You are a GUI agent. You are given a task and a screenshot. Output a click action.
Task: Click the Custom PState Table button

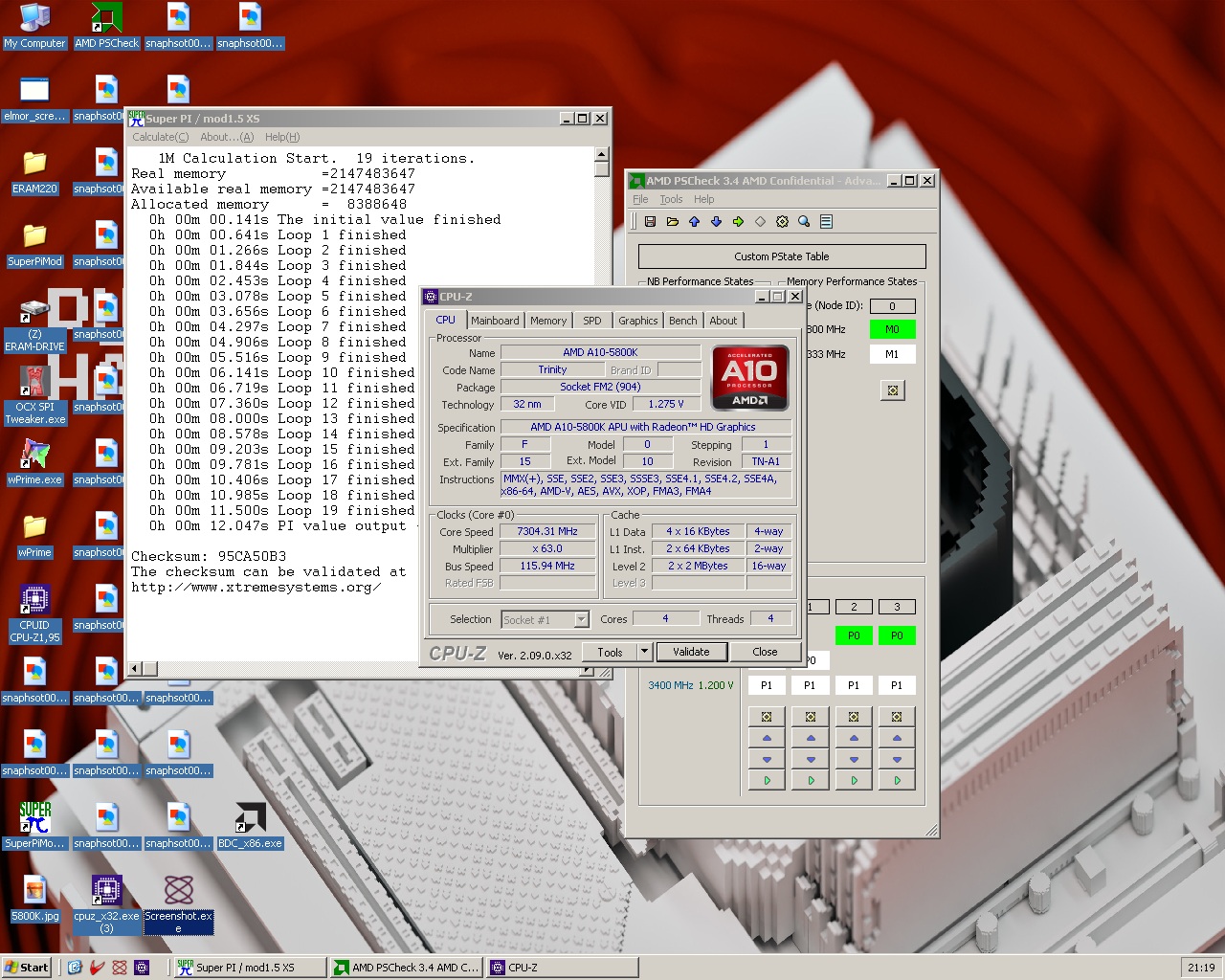click(x=782, y=256)
